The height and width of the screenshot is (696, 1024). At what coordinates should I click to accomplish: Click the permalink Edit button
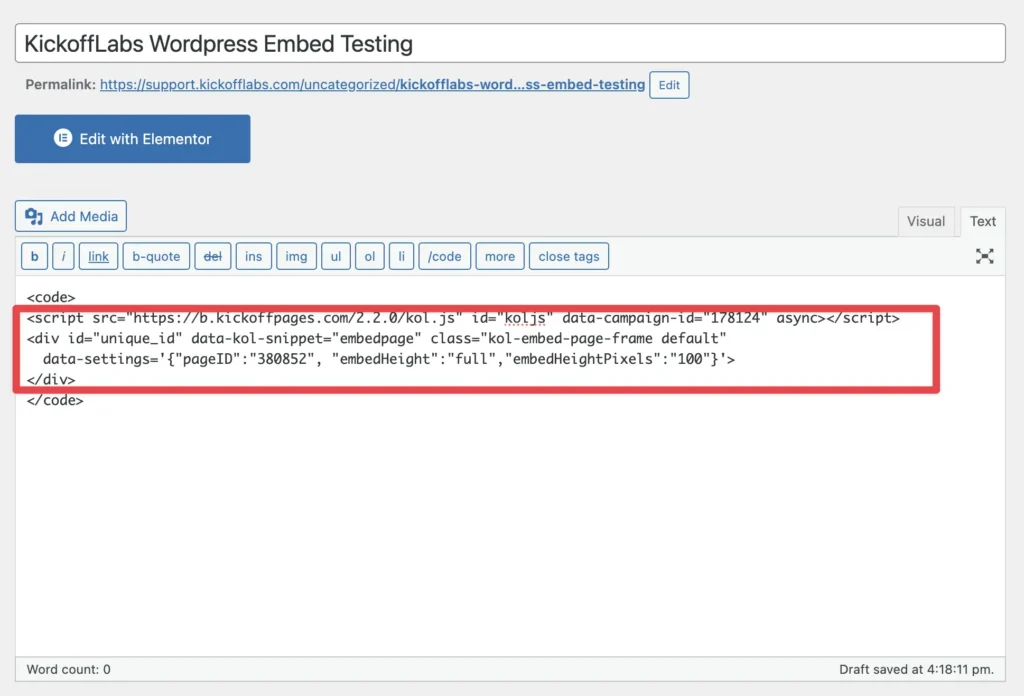pyautogui.click(x=669, y=85)
